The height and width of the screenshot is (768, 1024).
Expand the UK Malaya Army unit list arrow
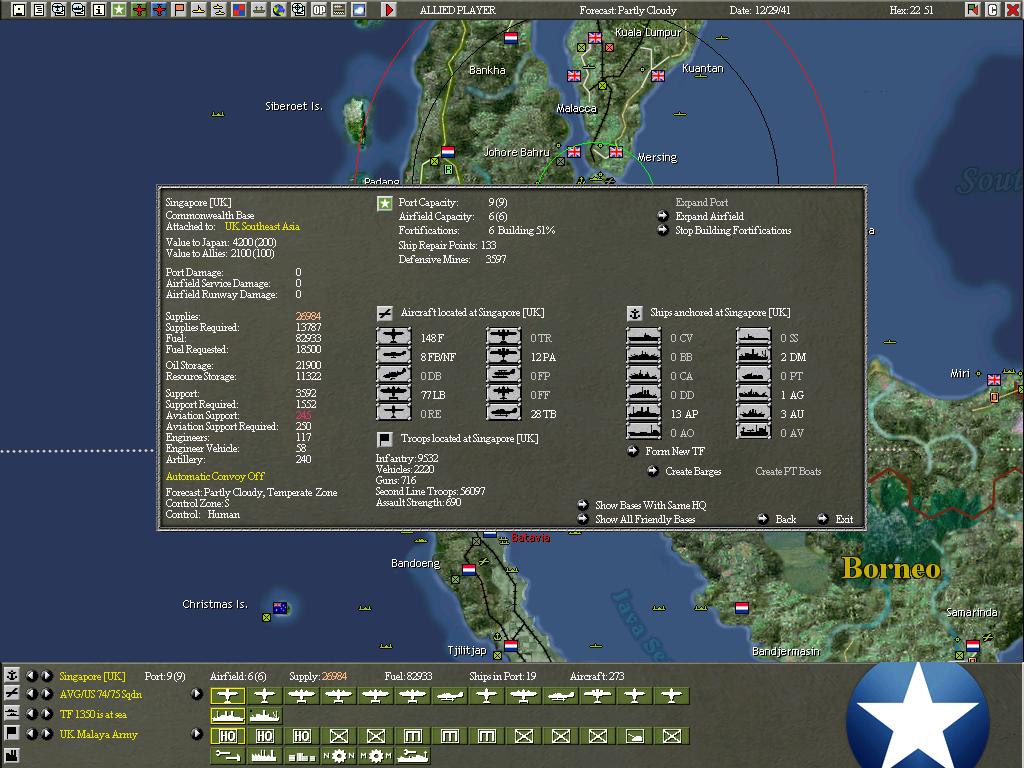(x=197, y=734)
